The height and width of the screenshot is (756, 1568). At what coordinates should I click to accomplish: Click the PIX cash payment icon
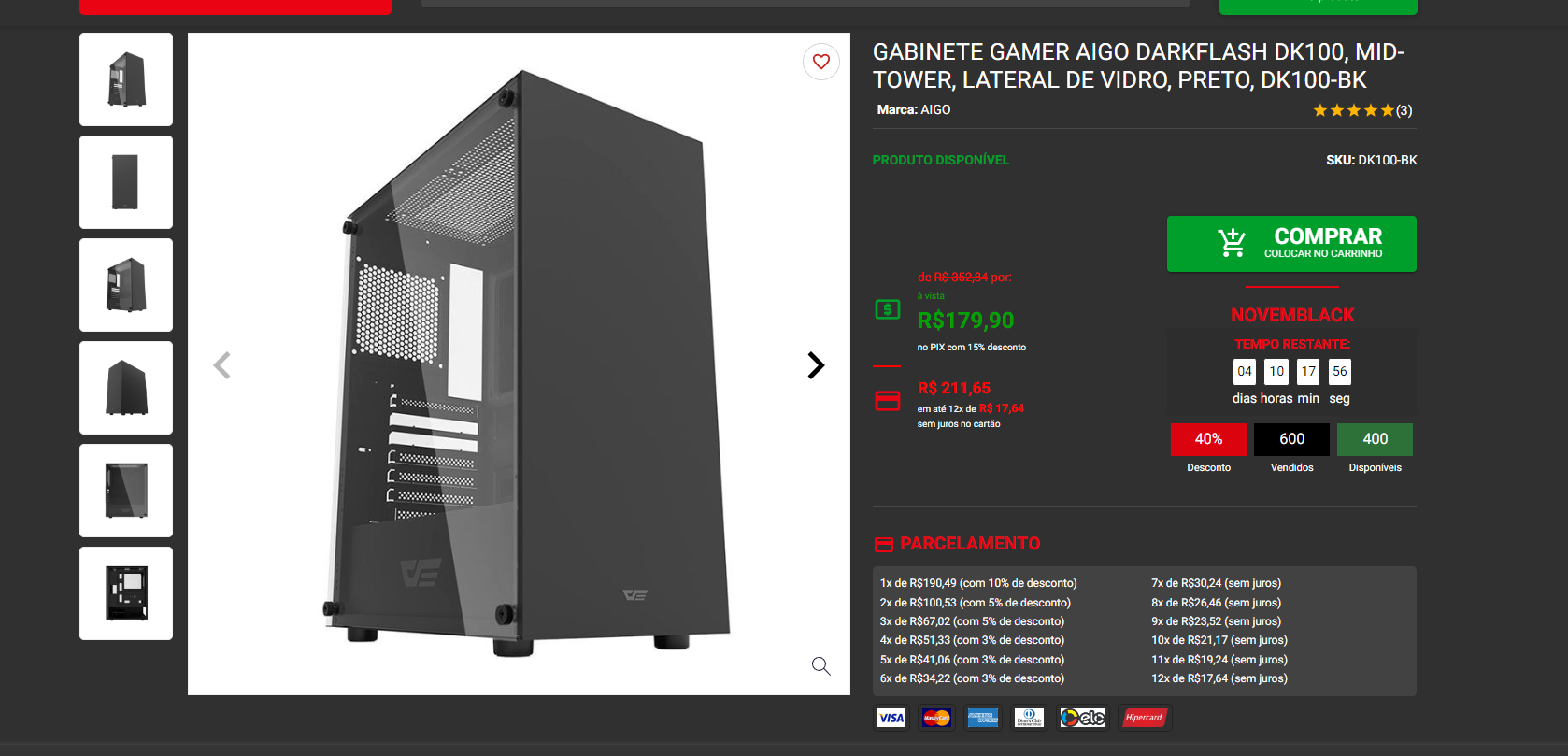coord(888,309)
